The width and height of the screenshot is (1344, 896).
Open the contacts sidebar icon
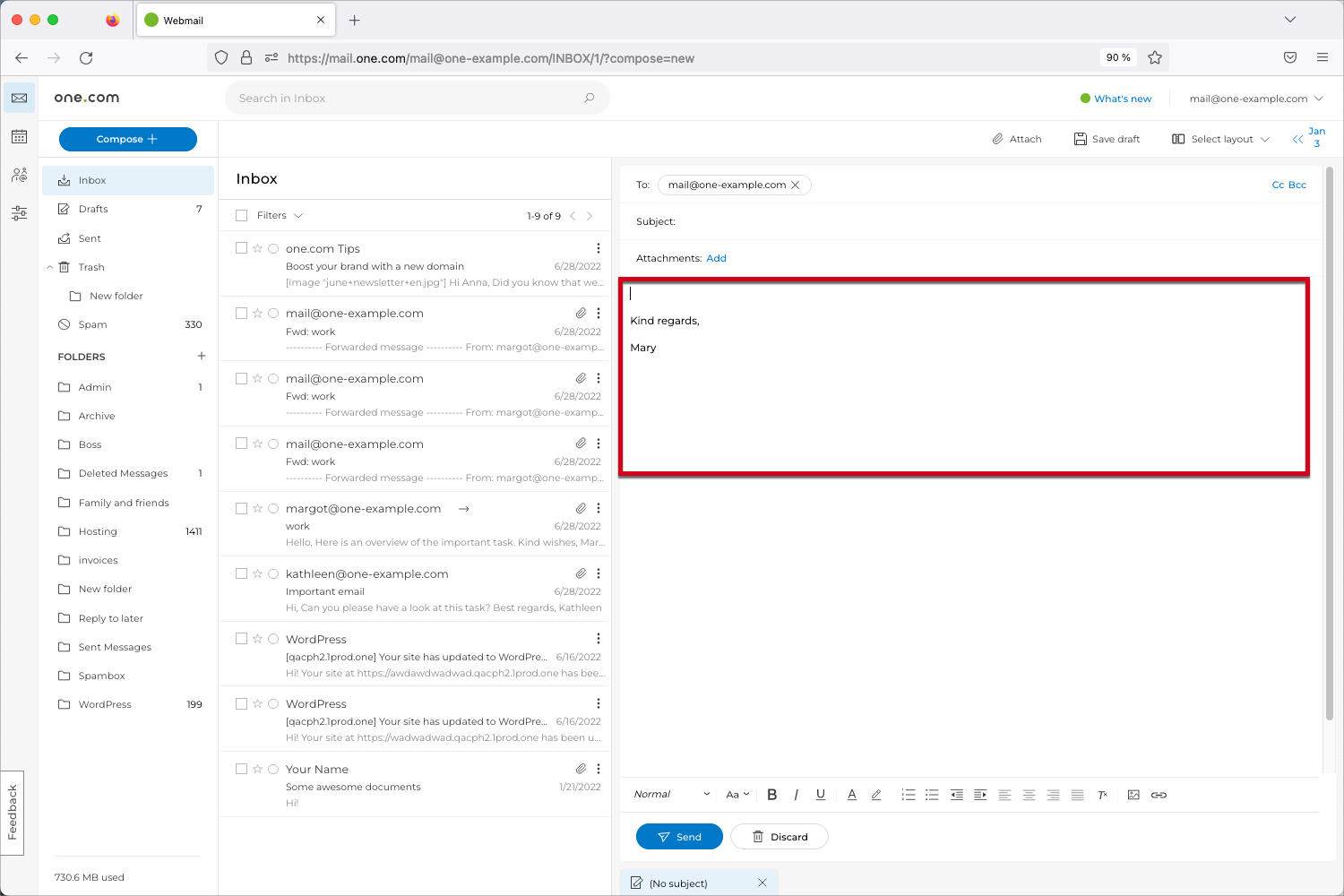pos(19,175)
